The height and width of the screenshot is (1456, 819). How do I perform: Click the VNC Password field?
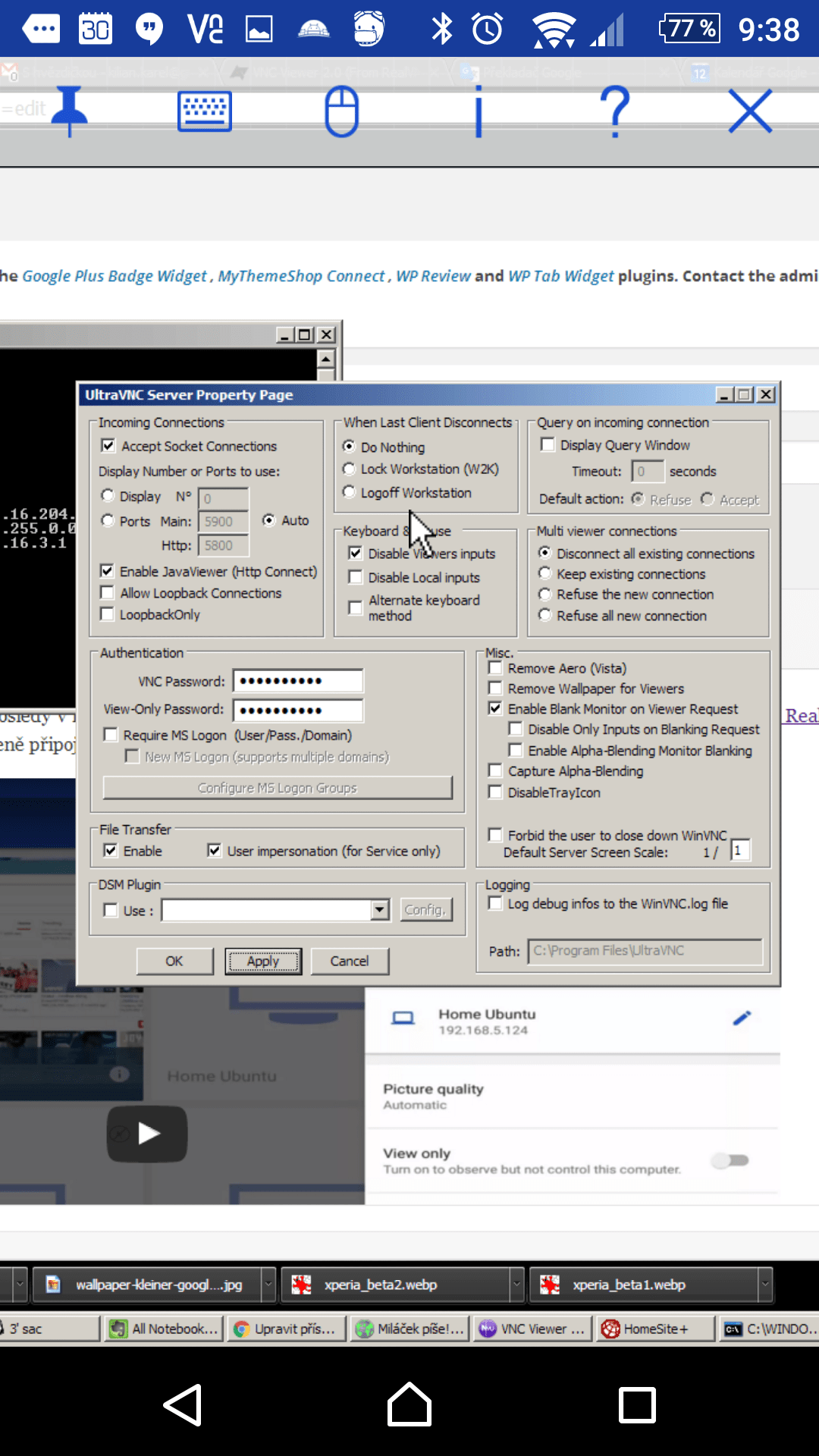click(x=298, y=681)
